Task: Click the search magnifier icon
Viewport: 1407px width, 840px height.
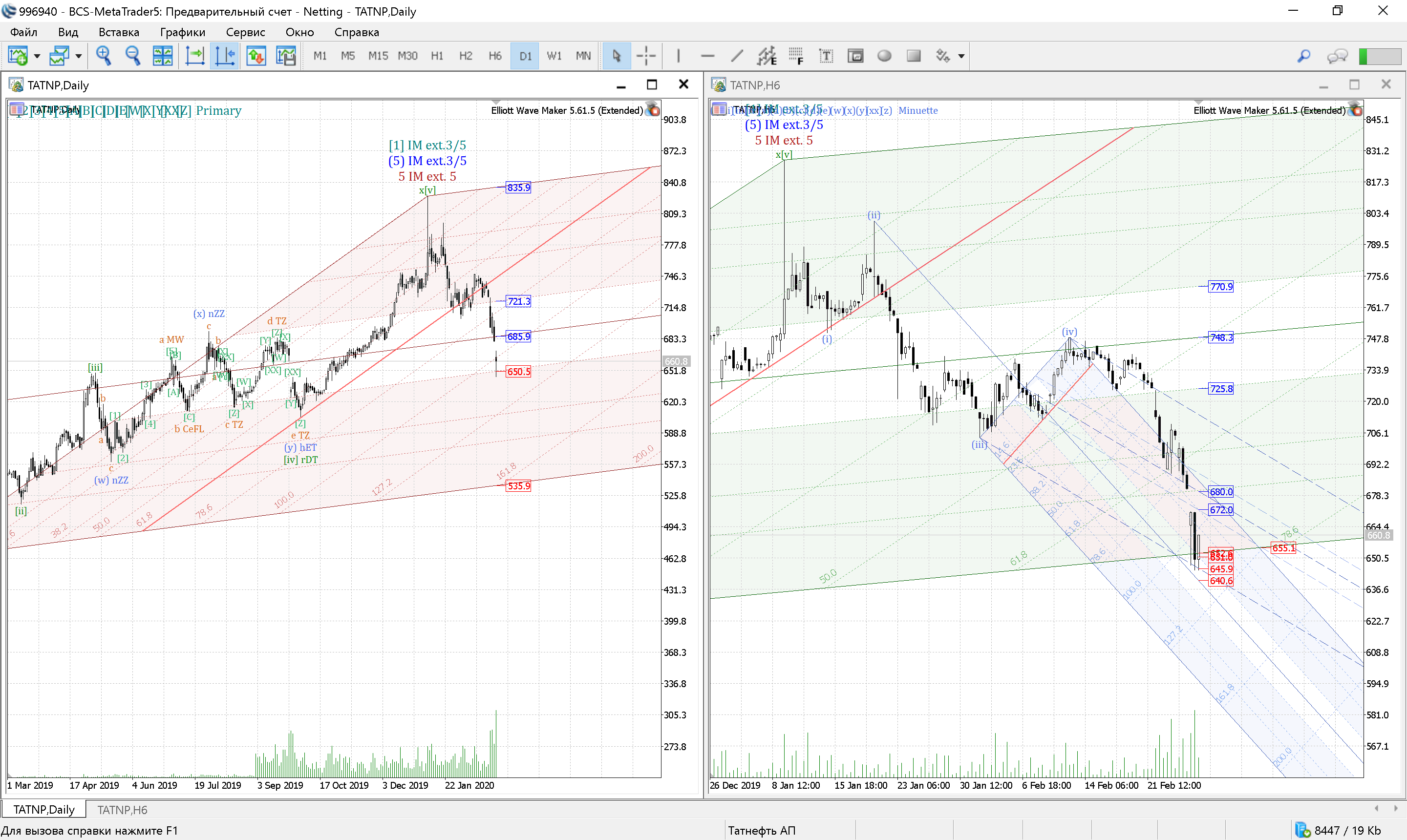Action: click(1304, 56)
